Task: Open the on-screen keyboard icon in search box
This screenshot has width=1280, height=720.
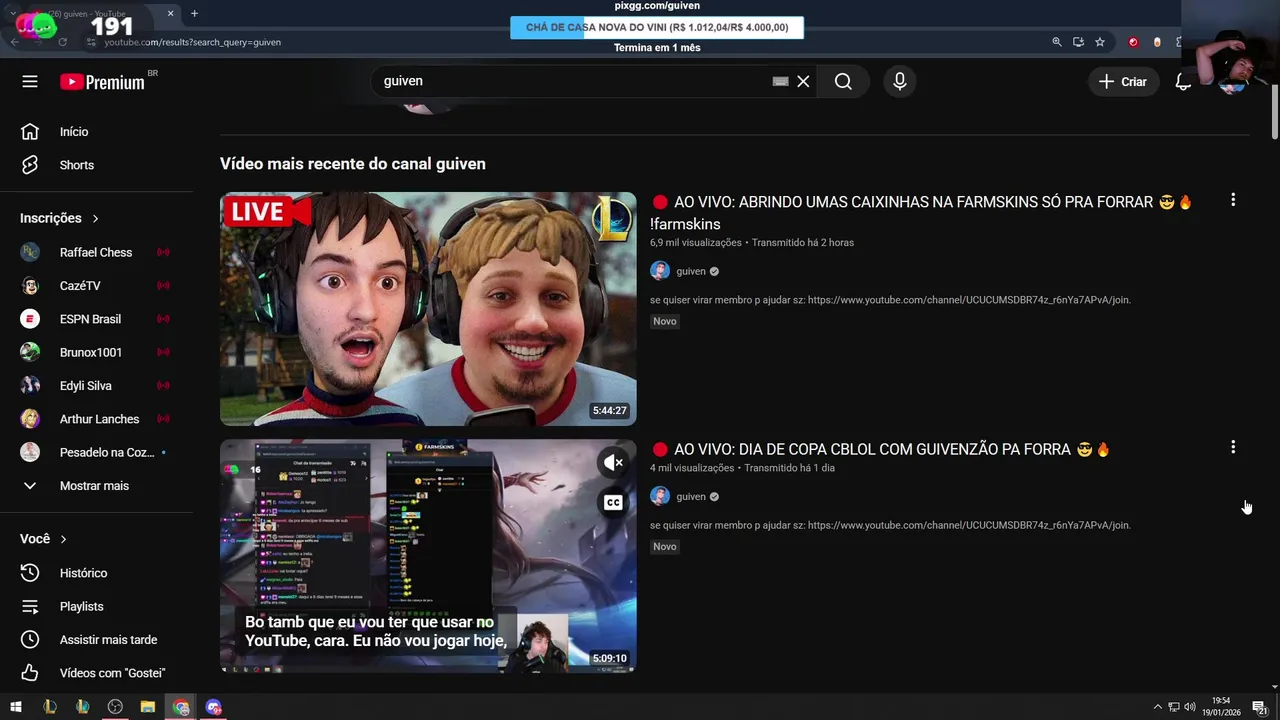Action: 780,82
